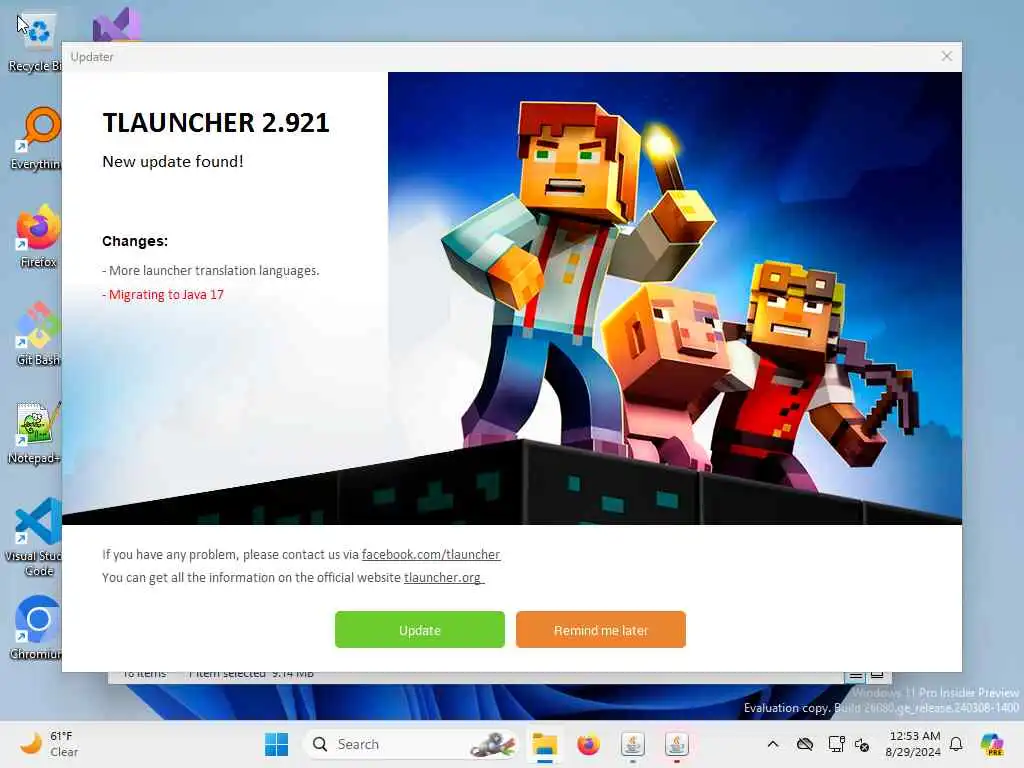The width and height of the screenshot is (1024, 768).
Task: Switch File Explorer to large icons view
Action: click(877, 675)
